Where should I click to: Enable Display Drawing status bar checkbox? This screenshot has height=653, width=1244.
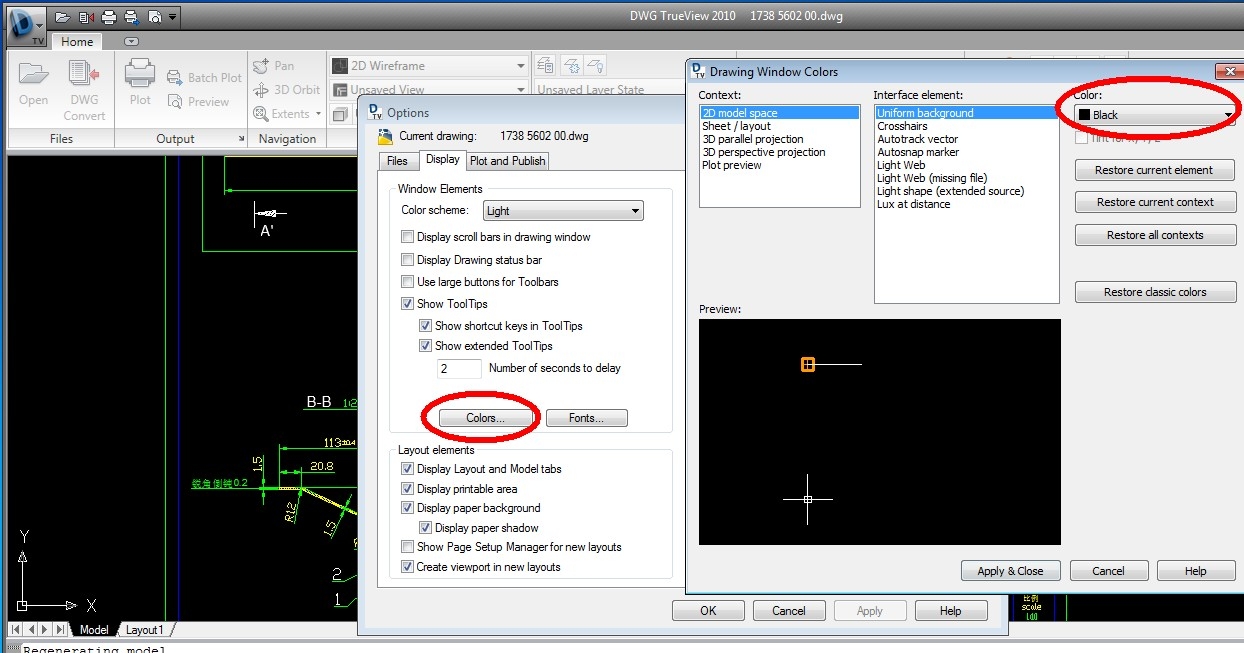coord(407,260)
